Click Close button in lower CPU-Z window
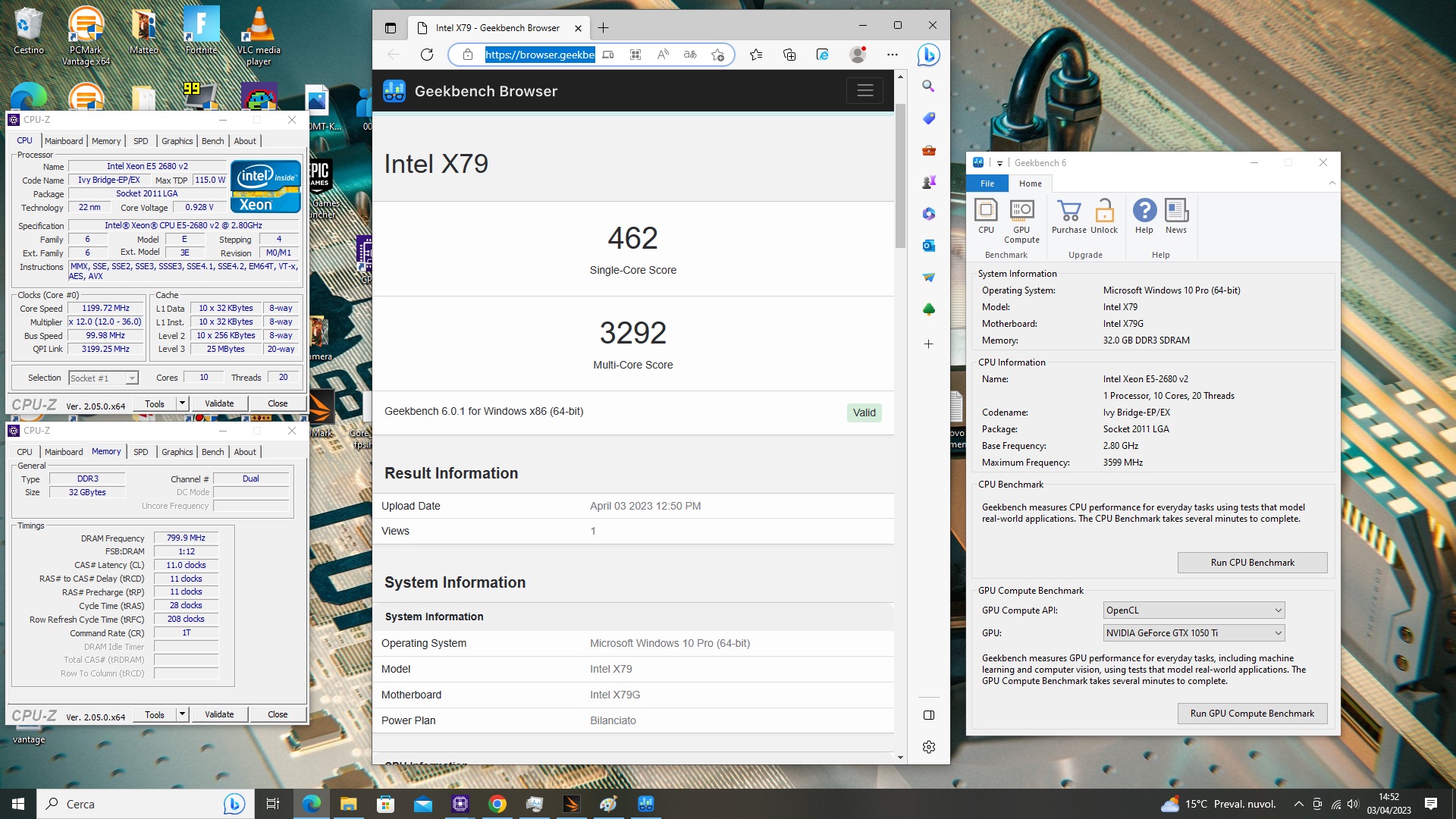The image size is (1456, 819). (x=278, y=714)
